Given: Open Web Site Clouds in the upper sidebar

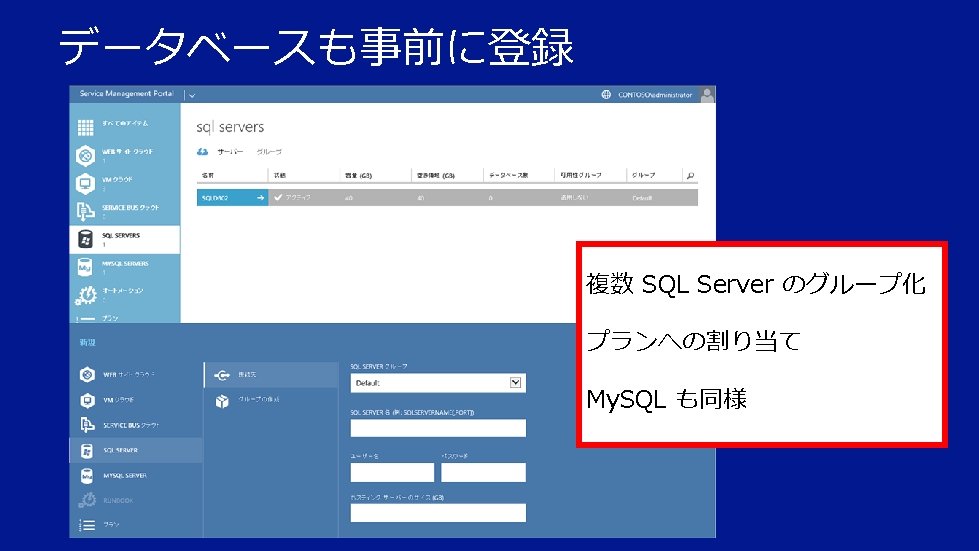Looking at the screenshot, I should pyautogui.click(x=124, y=155).
